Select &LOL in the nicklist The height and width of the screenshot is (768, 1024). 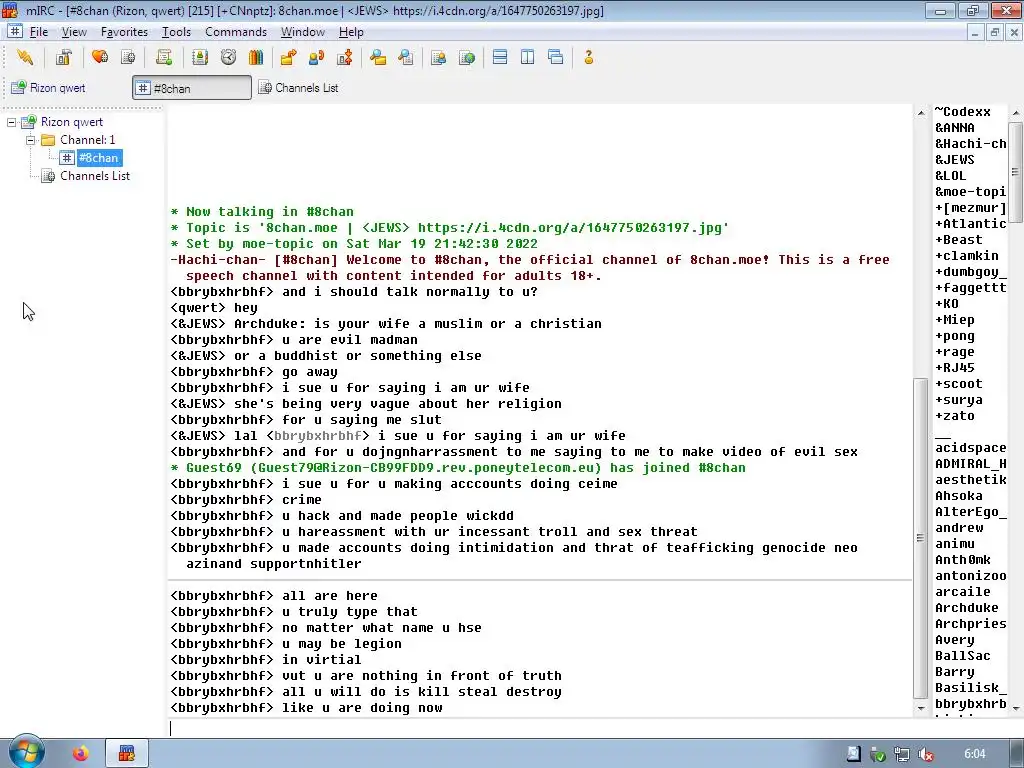pyautogui.click(x=951, y=176)
